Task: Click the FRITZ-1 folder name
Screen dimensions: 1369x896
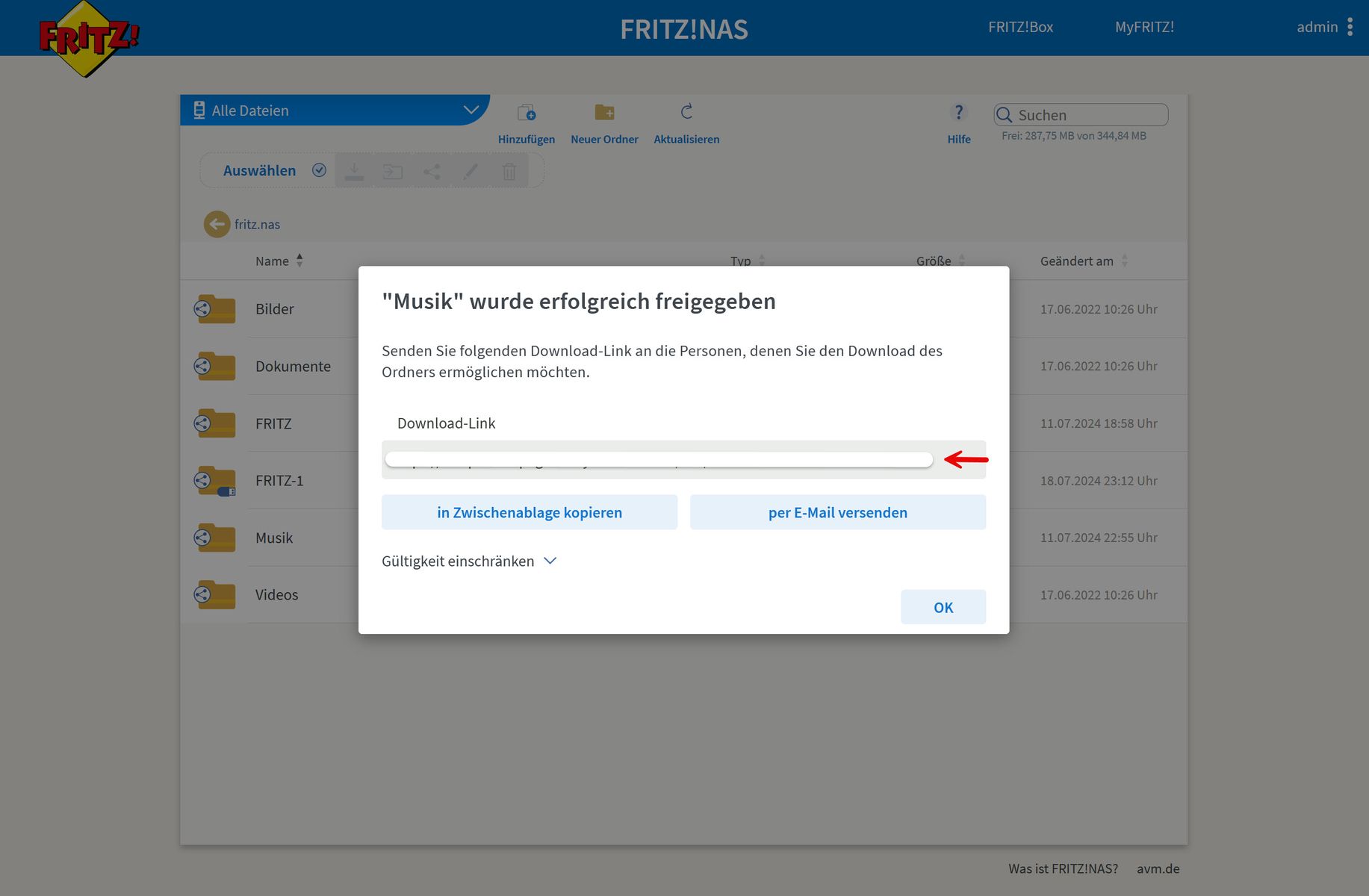Action: click(x=279, y=480)
